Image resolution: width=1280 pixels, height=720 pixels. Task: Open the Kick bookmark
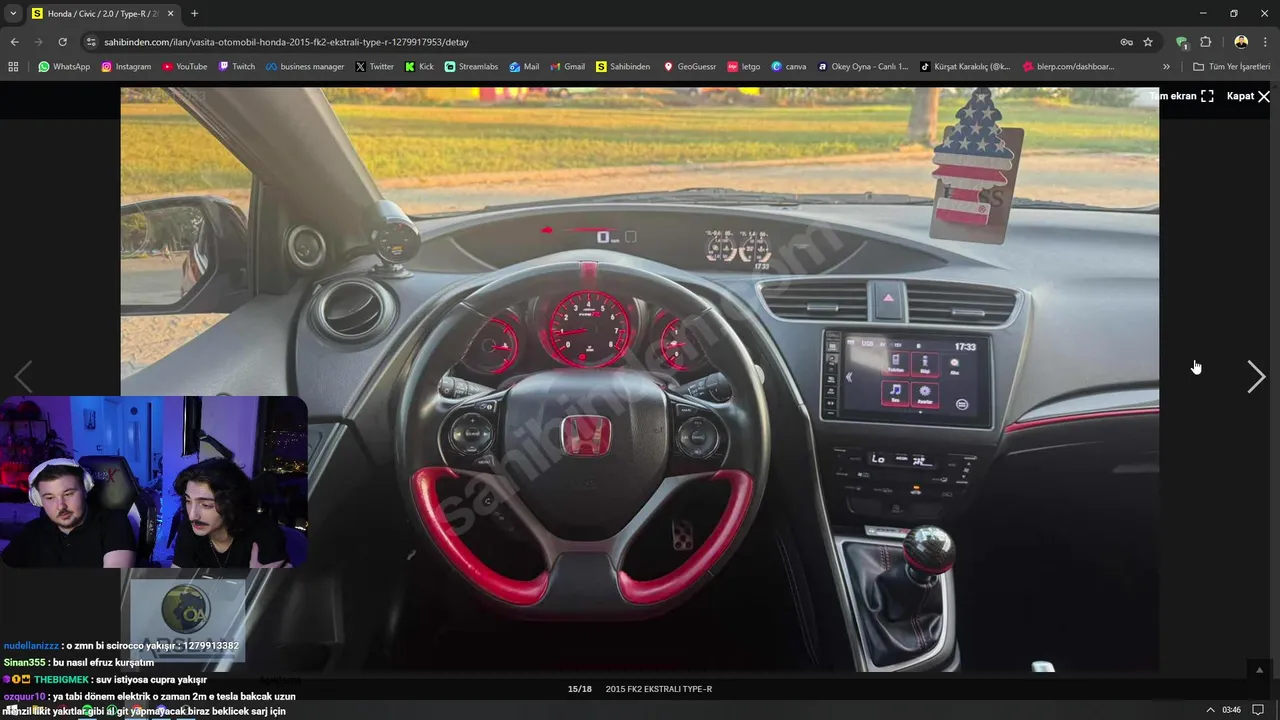pos(419,67)
